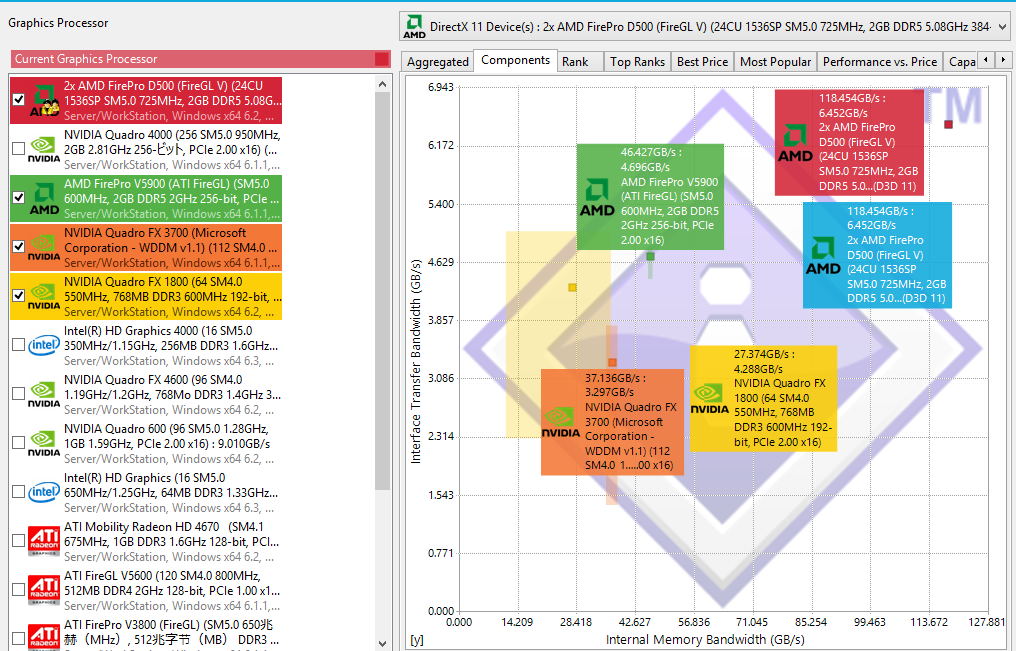Screen dimensions: 1016x651
Task: Check the Intel HD Graphics 4000 checkbox
Action: [19, 345]
